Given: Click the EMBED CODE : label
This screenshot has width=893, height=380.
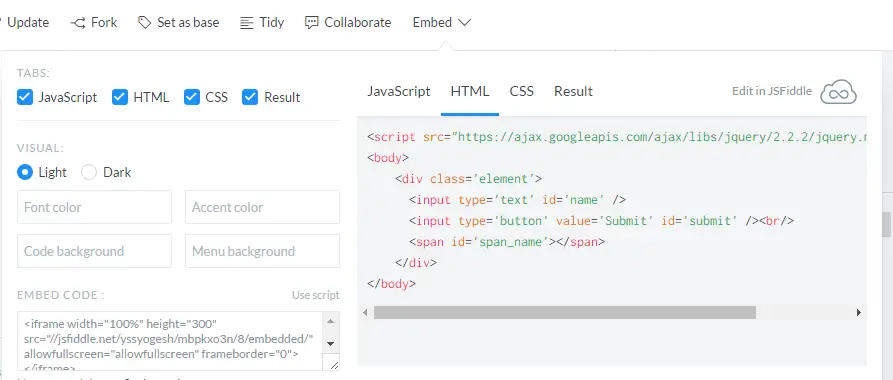Looking at the screenshot, I should pyautogui.click(x=60, y=295).
